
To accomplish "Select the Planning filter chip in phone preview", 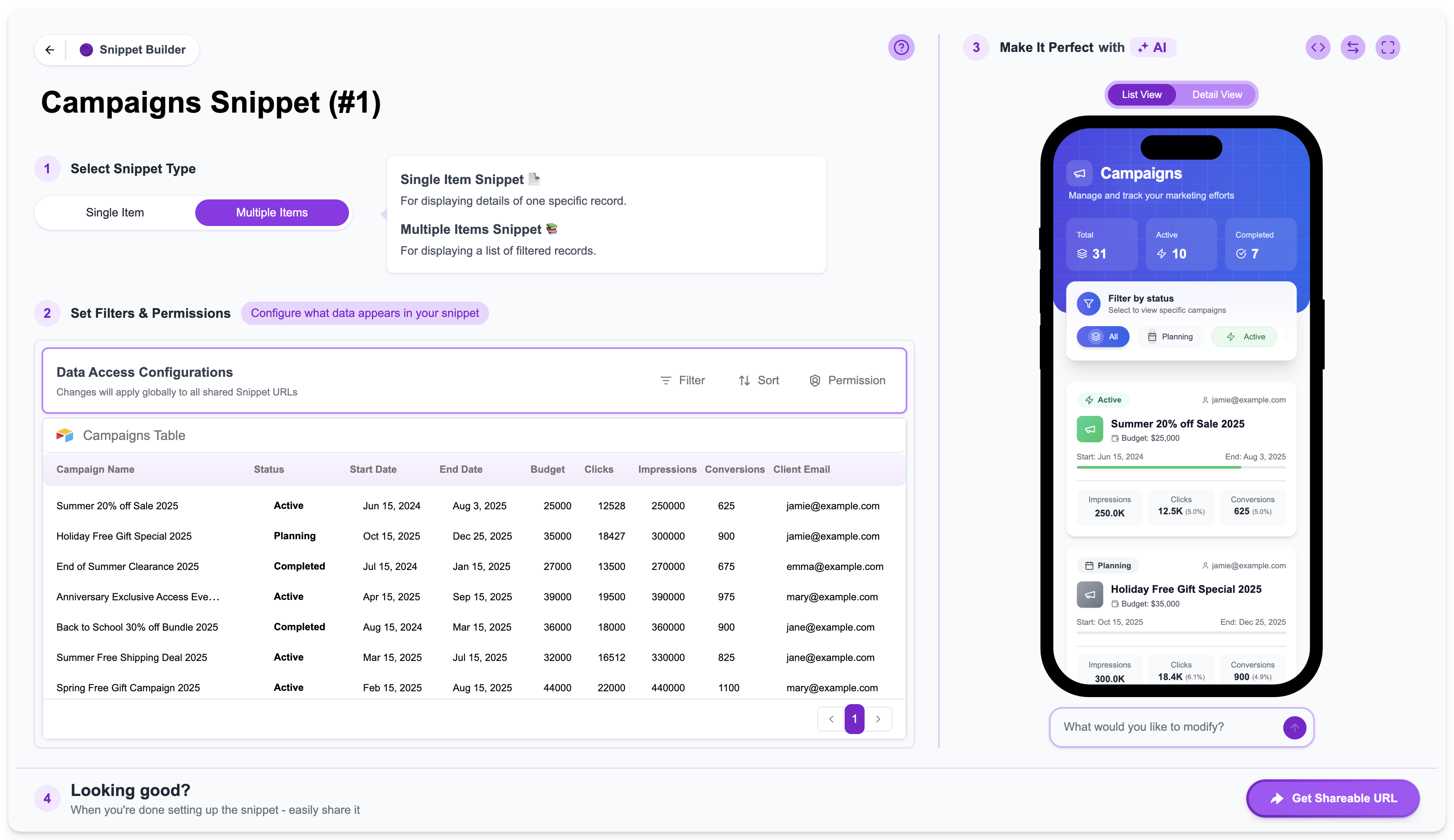I will pyautogui.click(x=1170, y=336).
